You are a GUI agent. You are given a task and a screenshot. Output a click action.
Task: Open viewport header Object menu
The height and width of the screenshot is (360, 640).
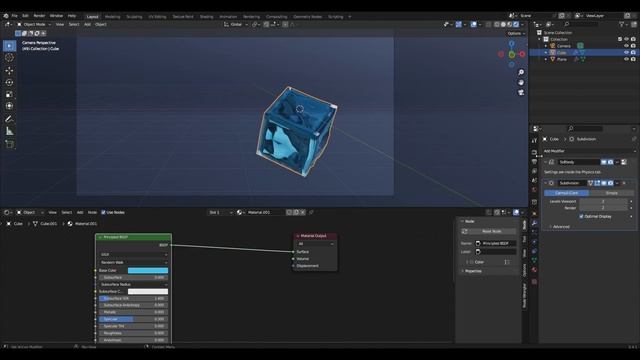[100, 24]
